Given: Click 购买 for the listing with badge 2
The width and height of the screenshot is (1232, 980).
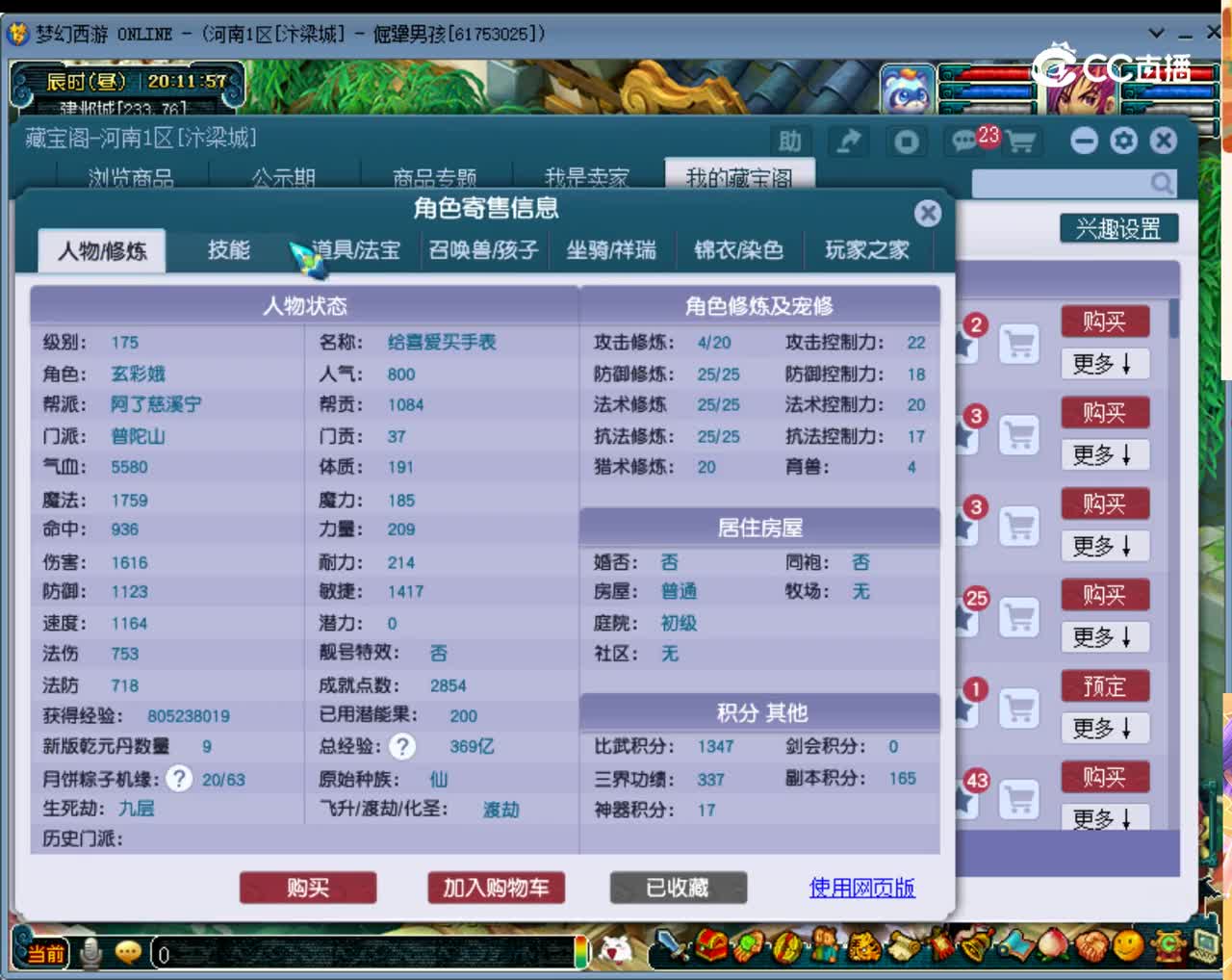Looking at the screenshot, I should pyautogui.click(x=1105, y=322).
